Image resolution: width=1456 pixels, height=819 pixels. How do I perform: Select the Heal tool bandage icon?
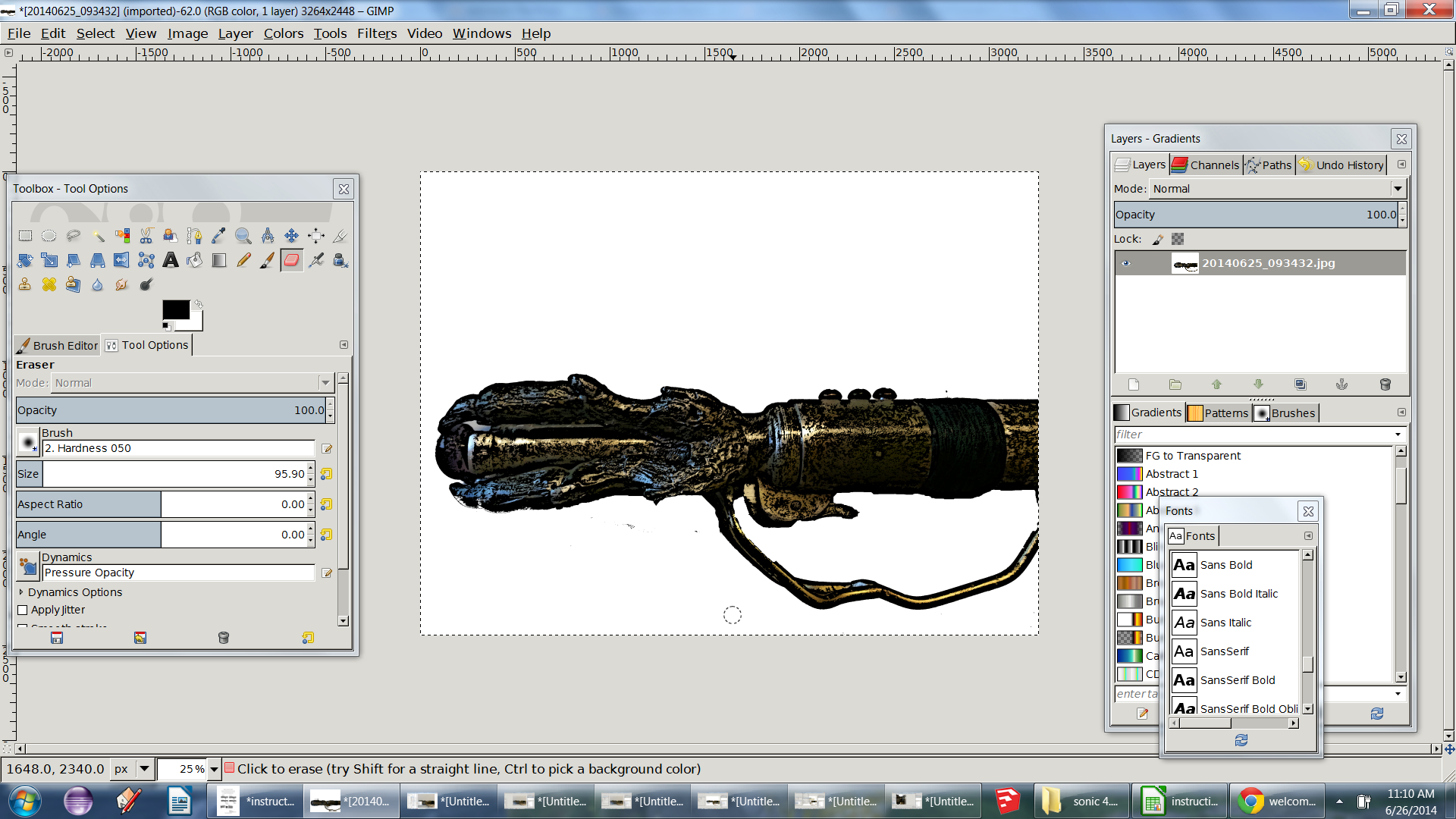pyautogui.click(x=49, y=284)
